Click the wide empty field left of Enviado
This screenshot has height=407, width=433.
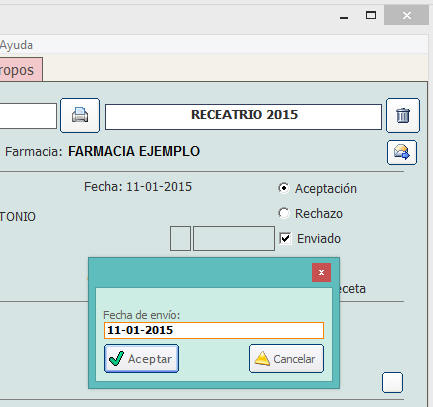point(234,238)
